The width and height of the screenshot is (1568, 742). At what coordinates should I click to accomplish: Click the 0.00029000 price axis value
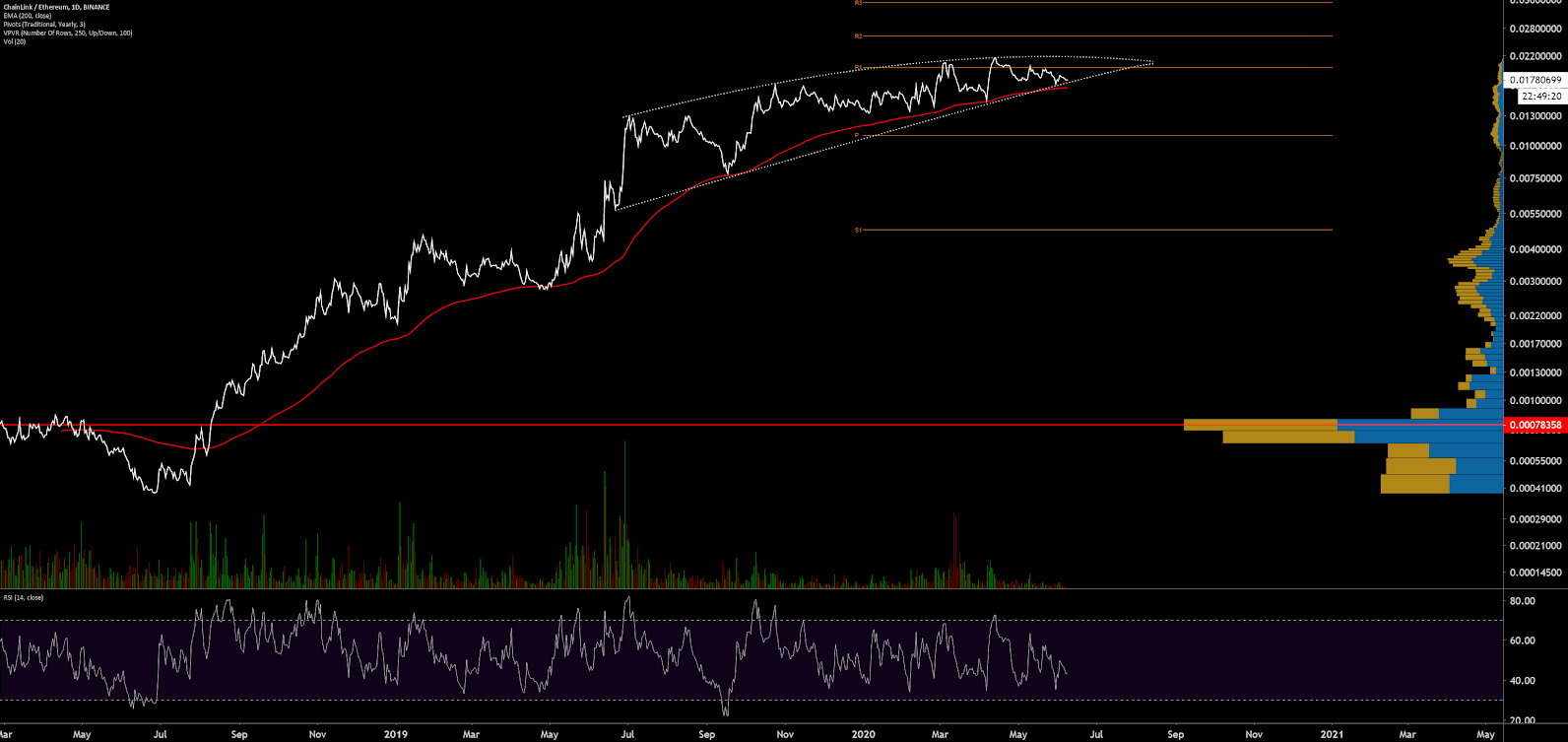click(1535, 519)
